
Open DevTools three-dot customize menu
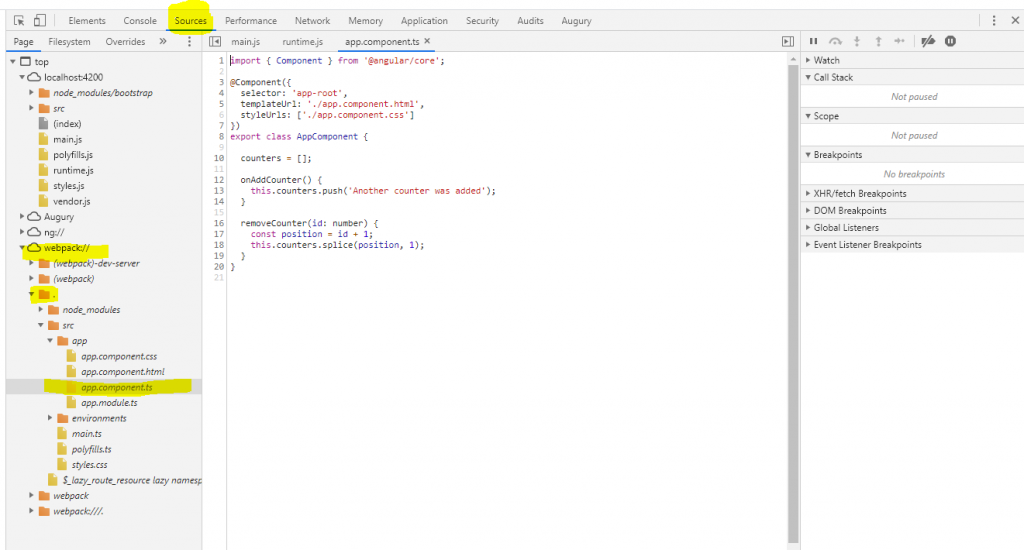(x=994, y=20)
